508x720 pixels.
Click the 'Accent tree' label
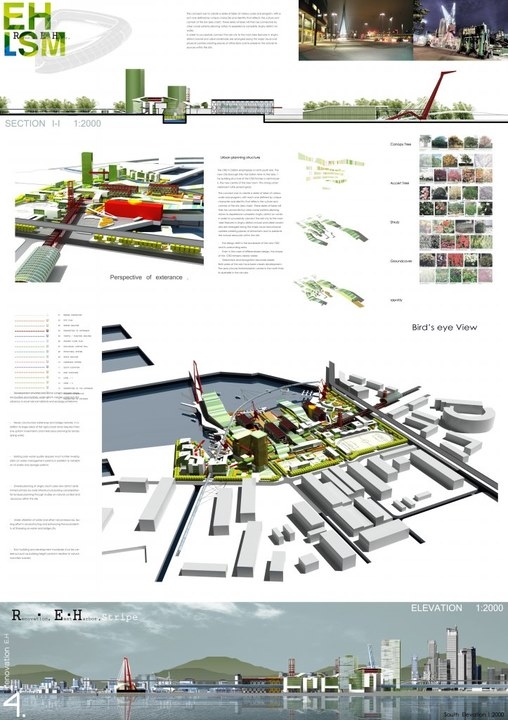point(400,183)
